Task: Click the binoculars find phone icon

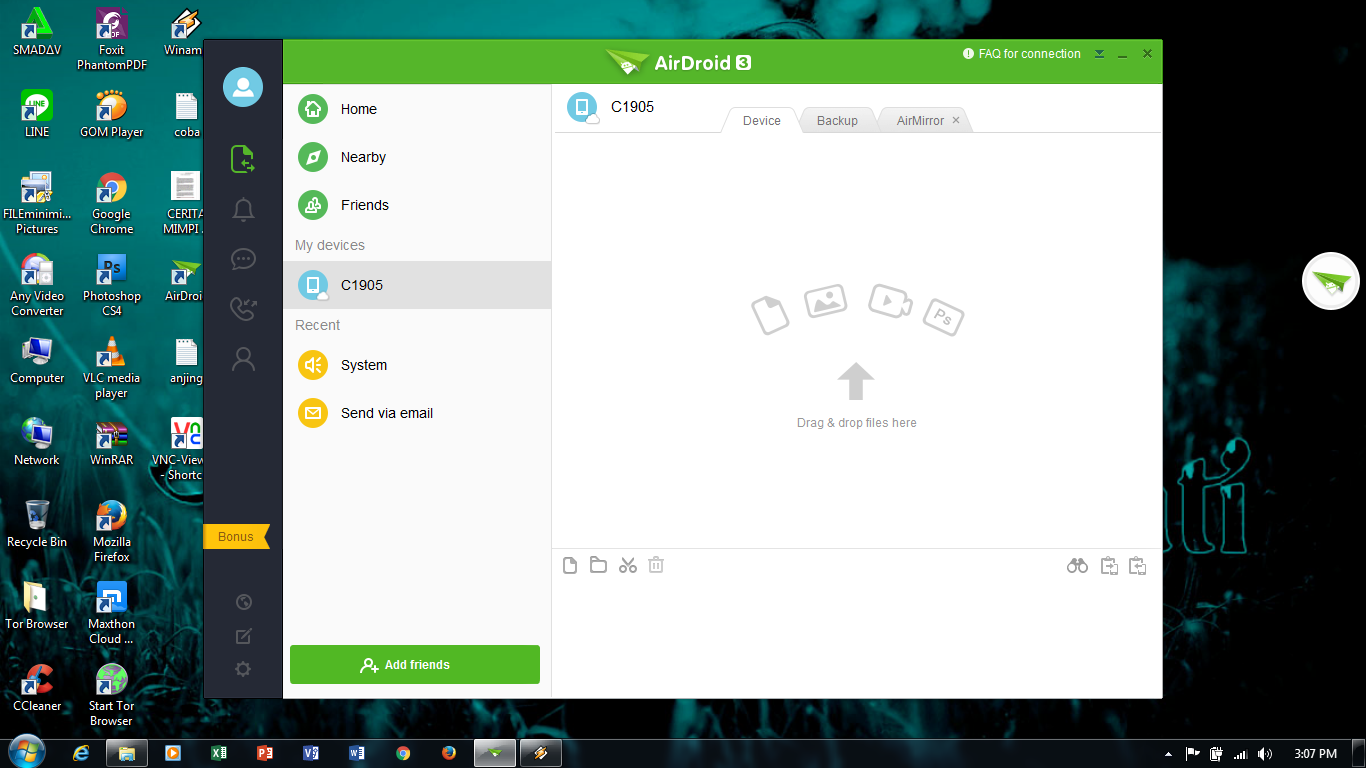Action: tap(1077, 566)
